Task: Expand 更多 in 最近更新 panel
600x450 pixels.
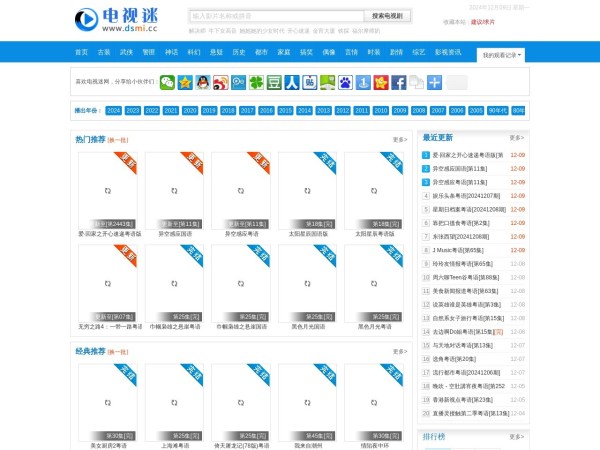Action: (x=516, y=138)
